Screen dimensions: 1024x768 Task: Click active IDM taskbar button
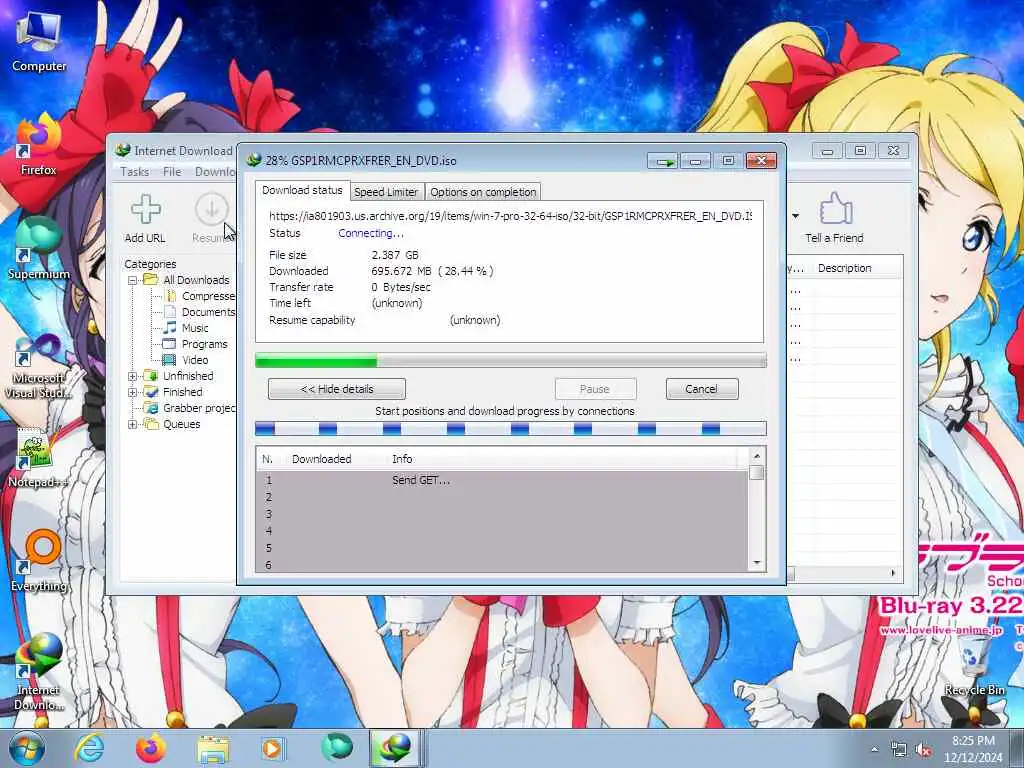click(395, 748)
